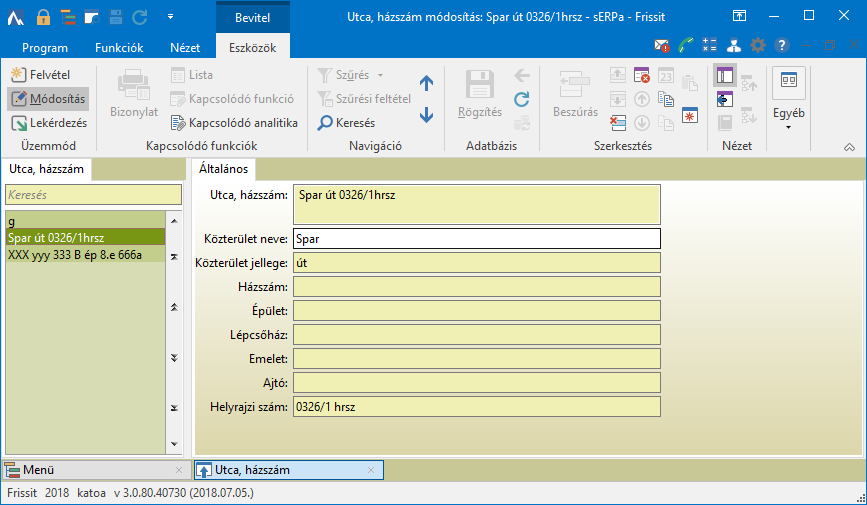Click the list scrollbar down arrow
Image resolution: width=867 pixels, height=505 pixels.
coord(174,442)
